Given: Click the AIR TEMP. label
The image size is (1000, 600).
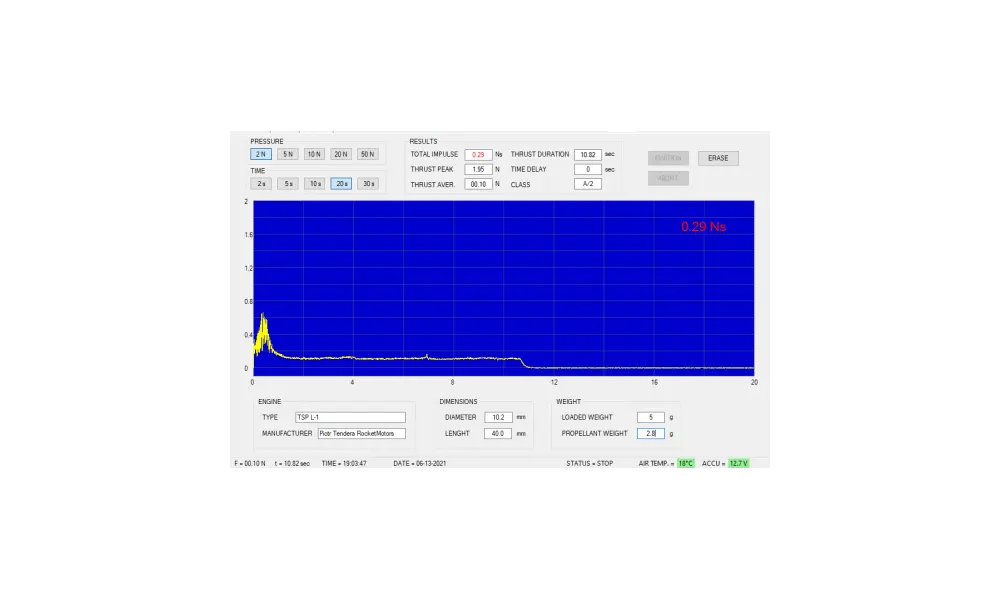Looking at the screenshot, I should 656,464.
